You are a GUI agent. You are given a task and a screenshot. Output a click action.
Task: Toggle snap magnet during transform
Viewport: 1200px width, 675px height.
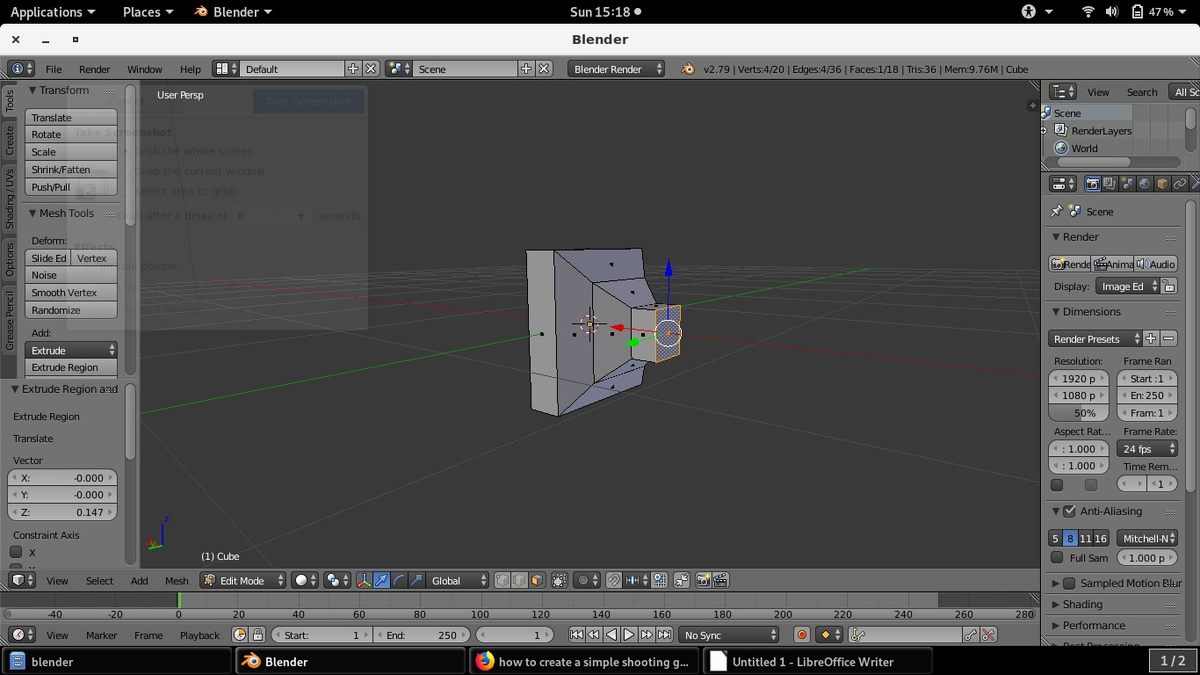[614, 580]
